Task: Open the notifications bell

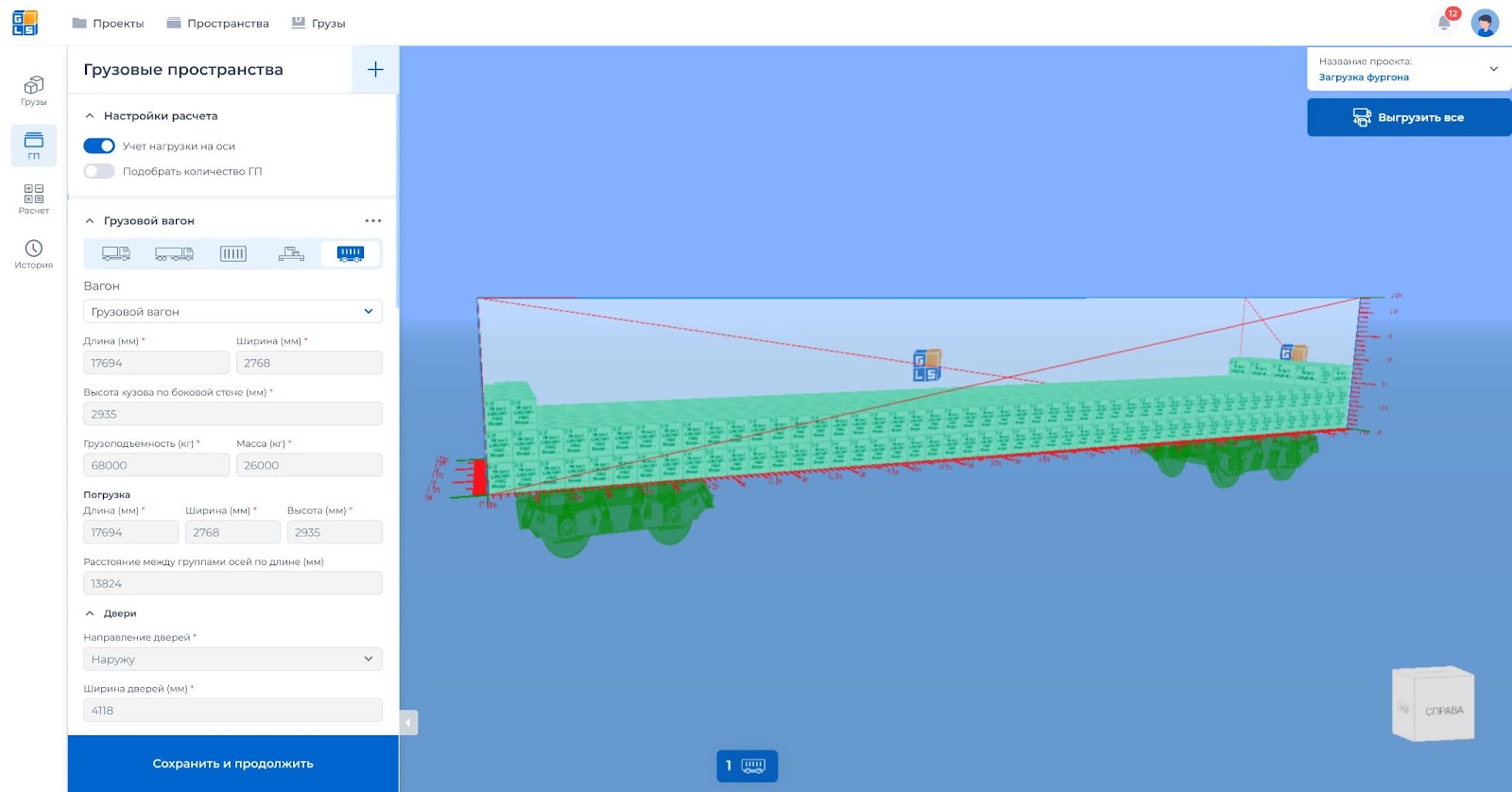Action: point(1445,23)
